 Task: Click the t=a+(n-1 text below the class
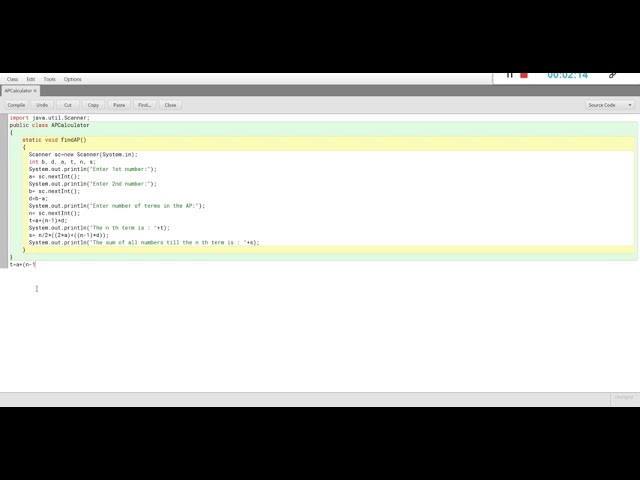[x=22, y=265]
